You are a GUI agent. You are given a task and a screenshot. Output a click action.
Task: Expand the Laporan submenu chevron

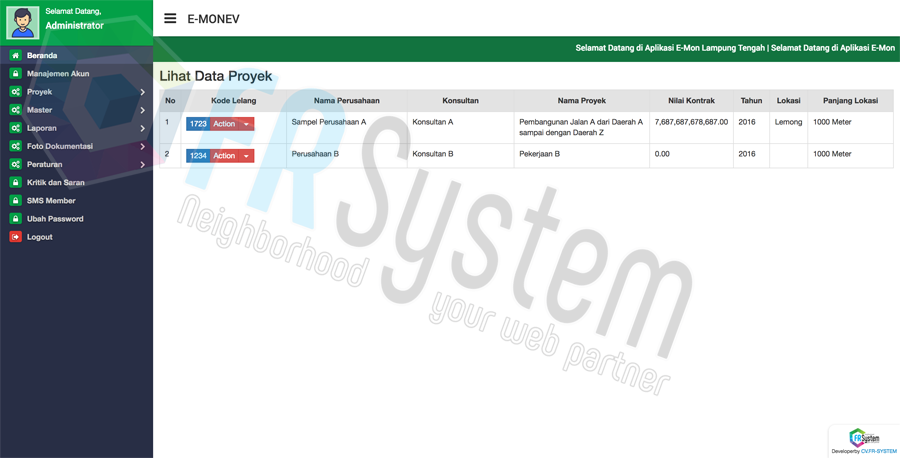coord(142,129)
